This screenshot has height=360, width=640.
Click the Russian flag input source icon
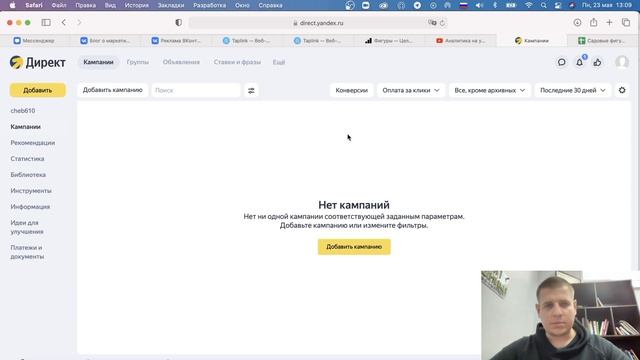[x=463, y=5]
